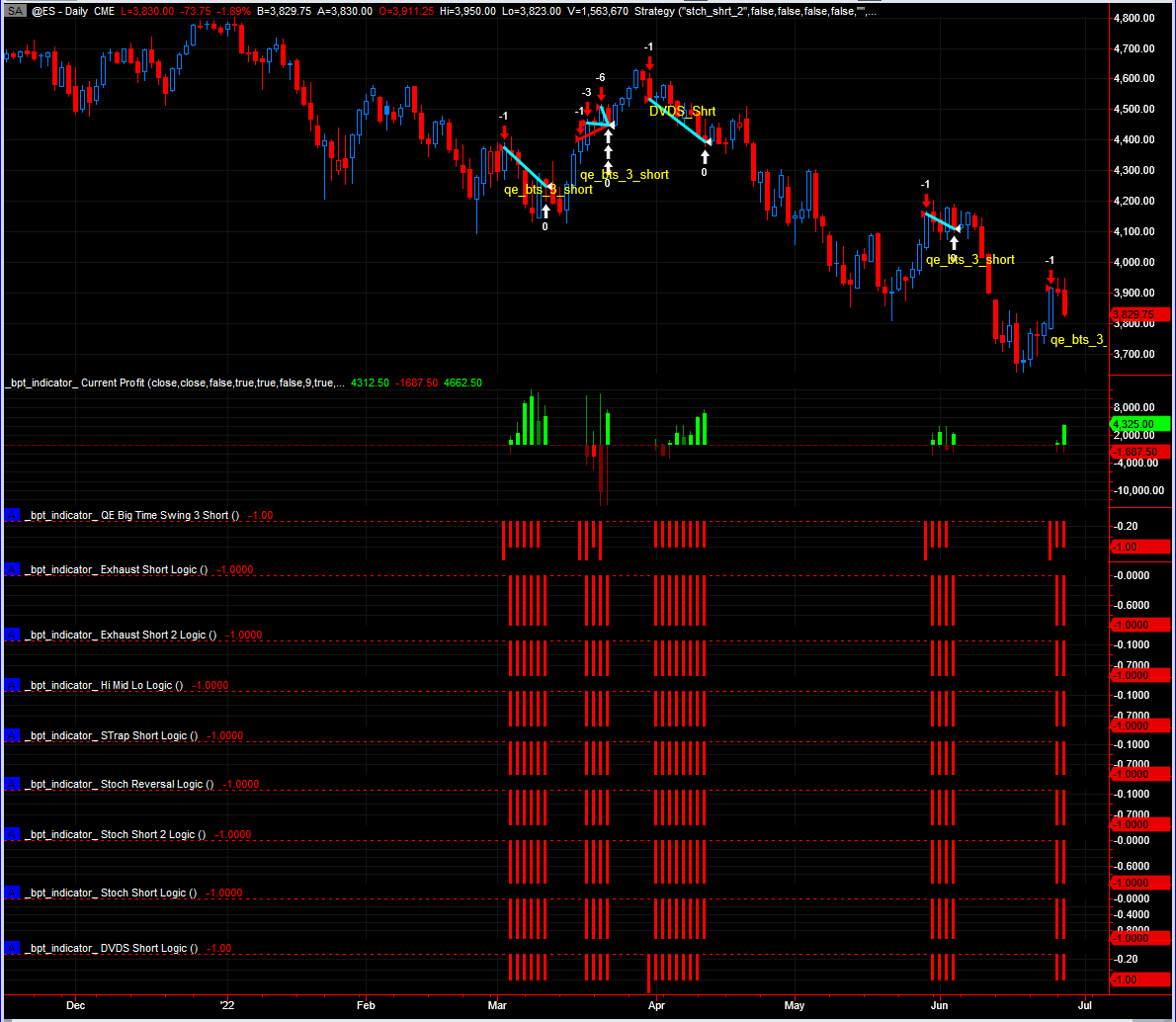Click blue A icon beside Exhaust Short Logic
The height and width of the screenshot is (1022, 1176).
(11, 570)
